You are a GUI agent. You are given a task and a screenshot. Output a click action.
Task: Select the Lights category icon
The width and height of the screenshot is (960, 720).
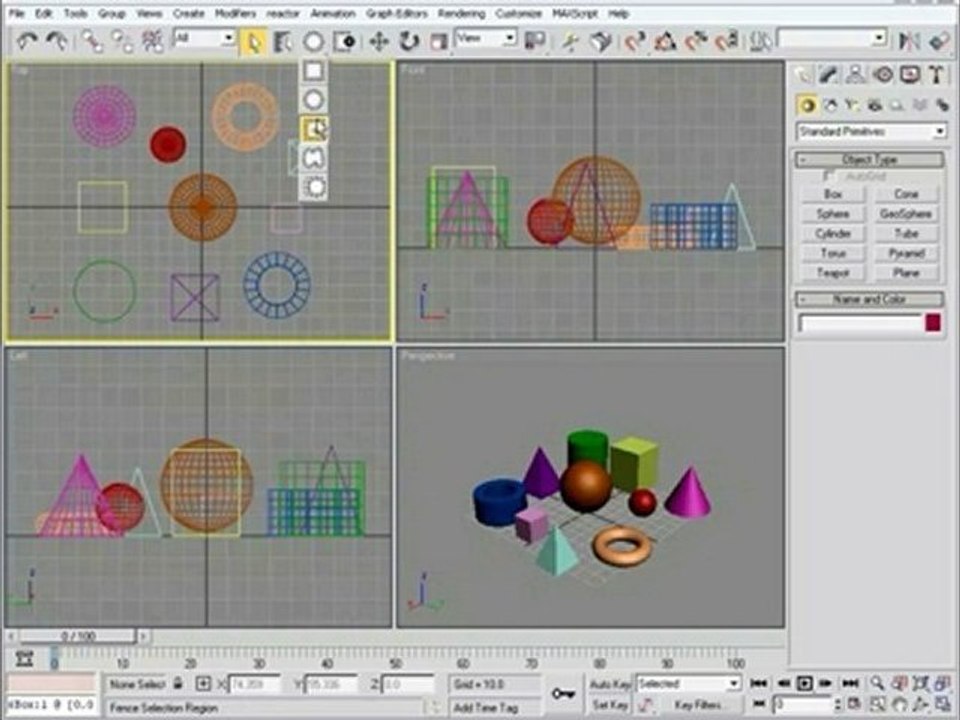pos(852,105)
